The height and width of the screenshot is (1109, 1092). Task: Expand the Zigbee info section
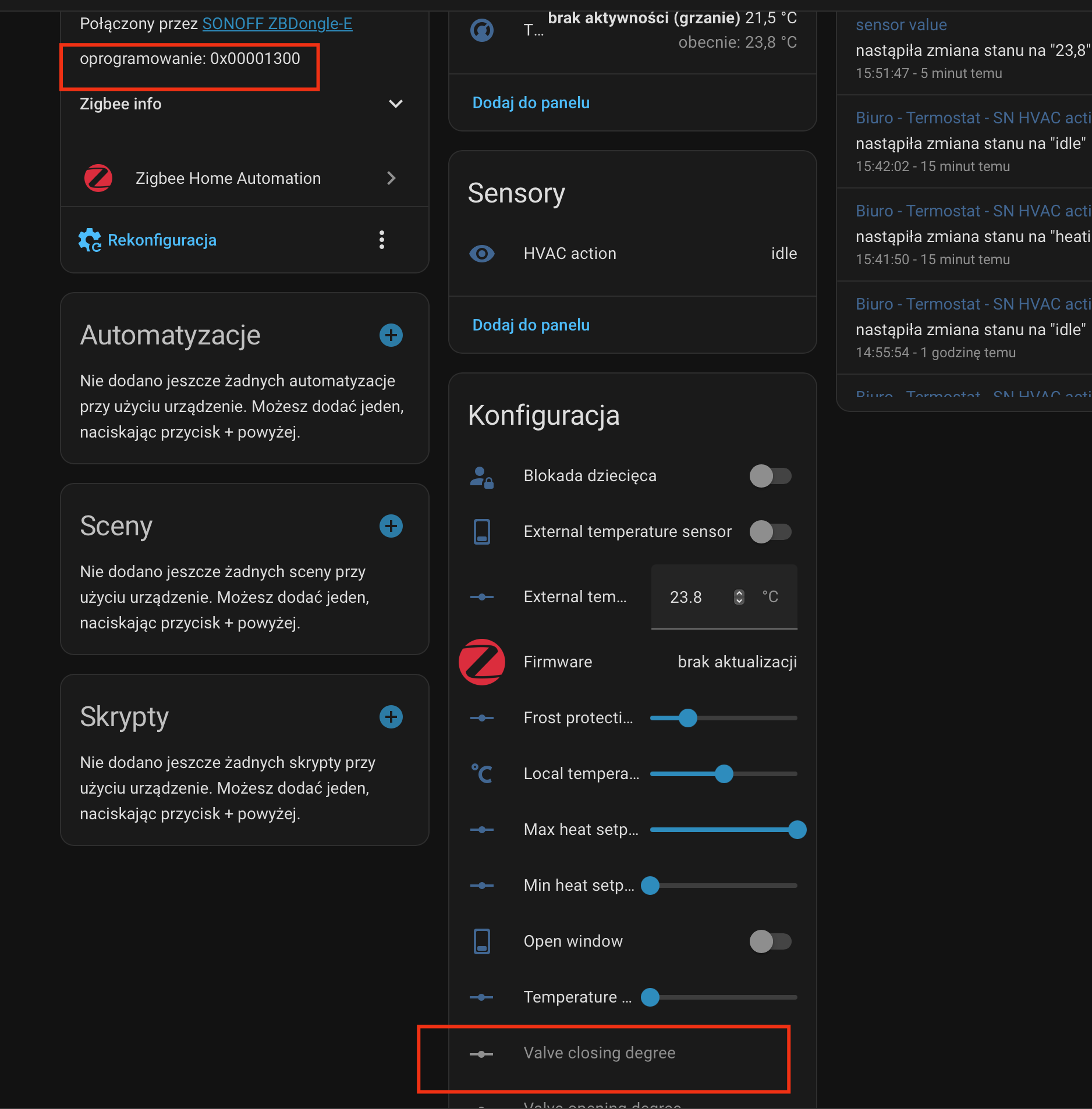point(396,104)
